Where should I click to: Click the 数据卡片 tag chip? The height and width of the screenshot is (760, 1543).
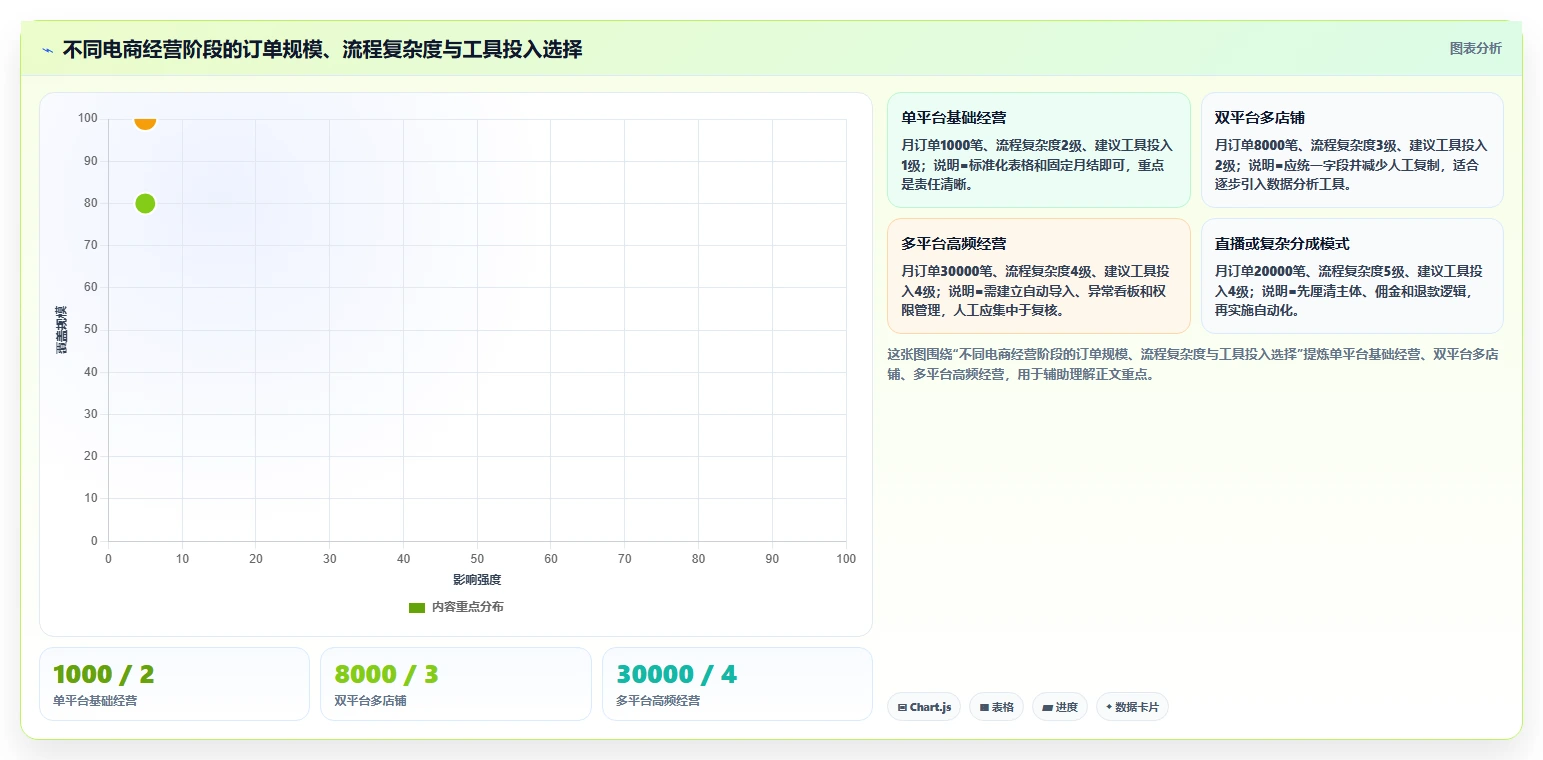click(x=1132, y=707)
